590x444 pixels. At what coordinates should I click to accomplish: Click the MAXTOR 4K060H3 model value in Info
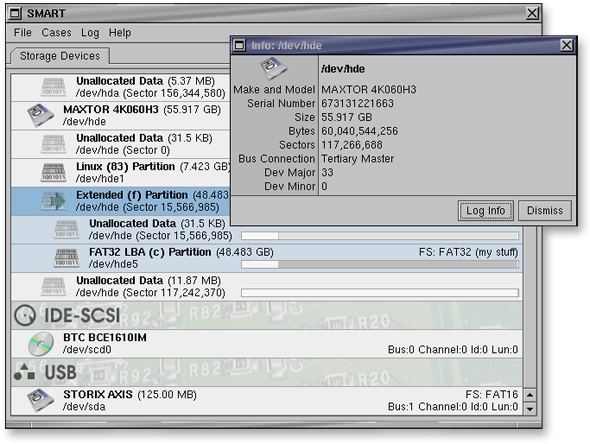(369, 90)
